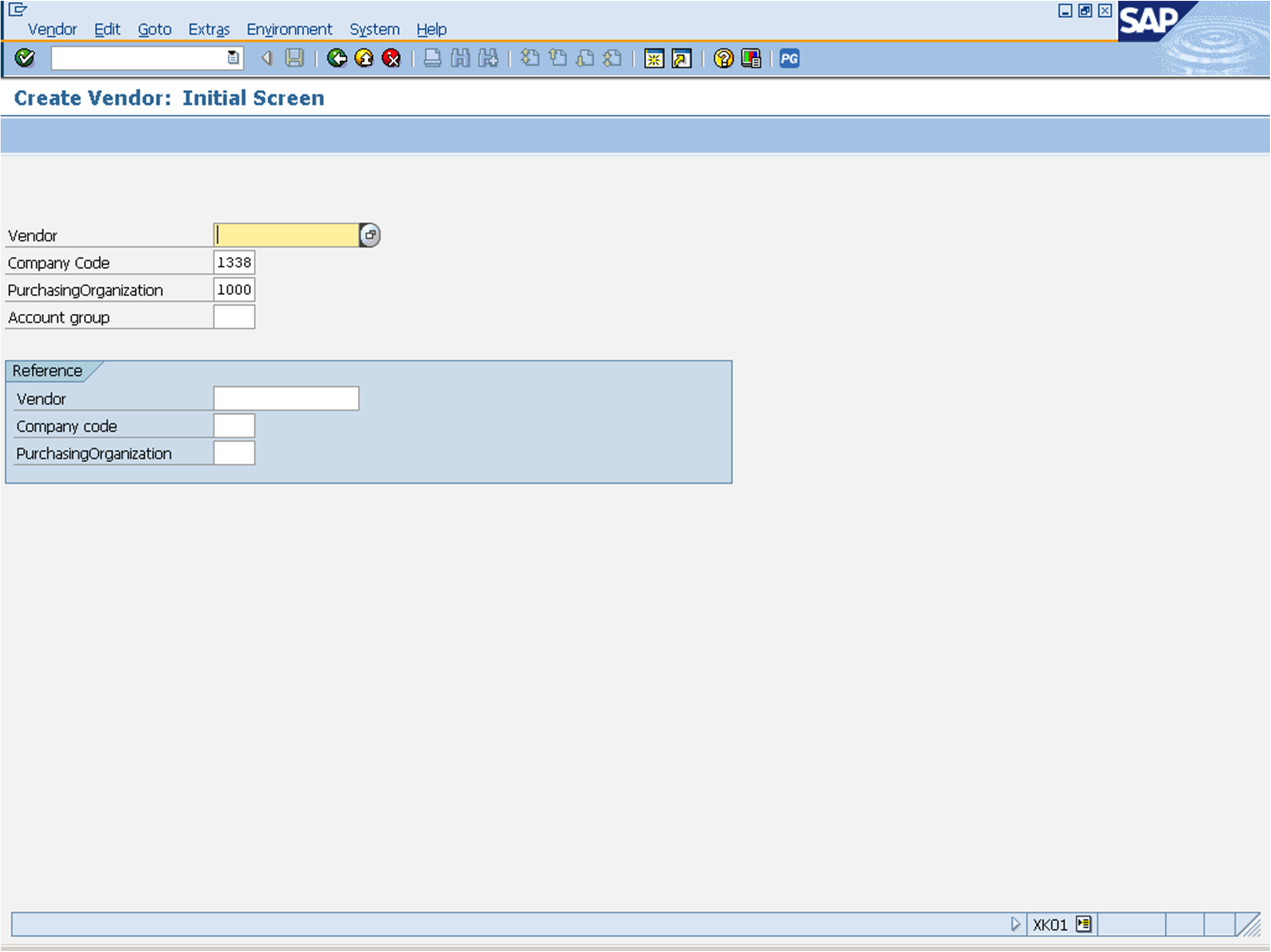Collapse command field with left triangle
This screenshot has width=1271, height=952.
tap(267, 58)
